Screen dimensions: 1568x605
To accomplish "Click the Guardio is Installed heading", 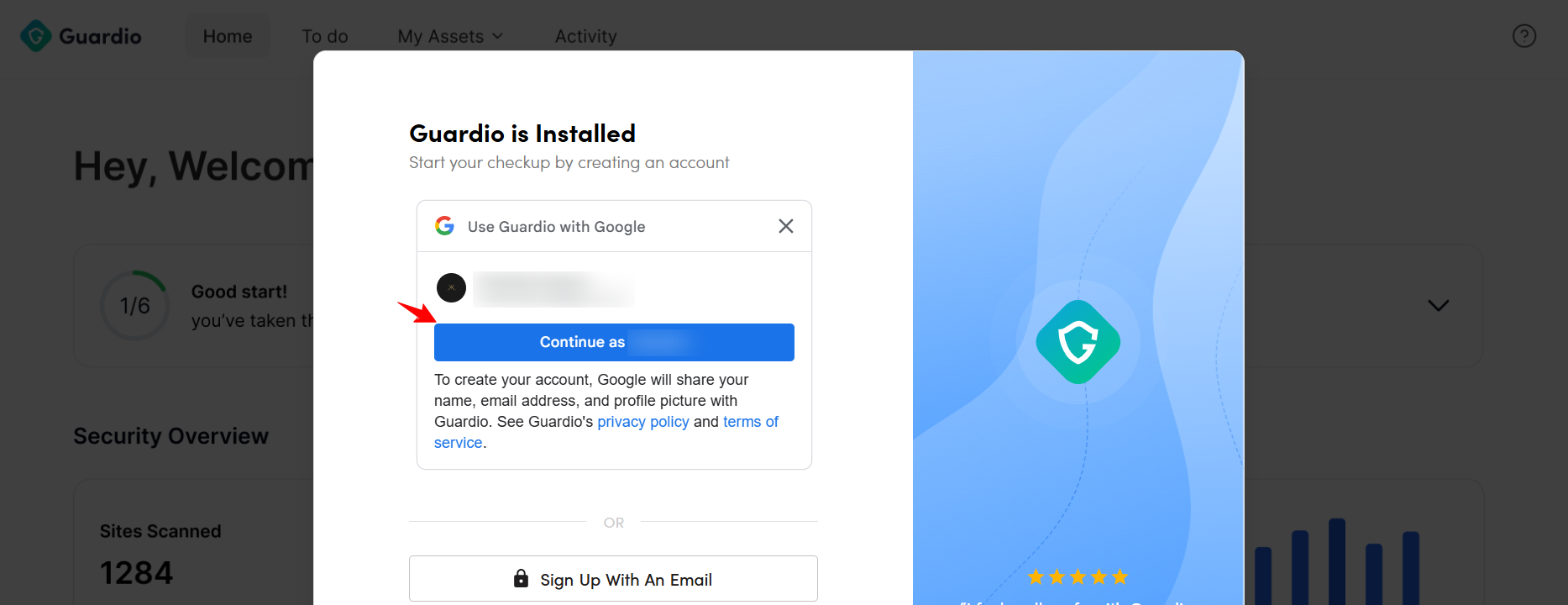I will 522,134.
